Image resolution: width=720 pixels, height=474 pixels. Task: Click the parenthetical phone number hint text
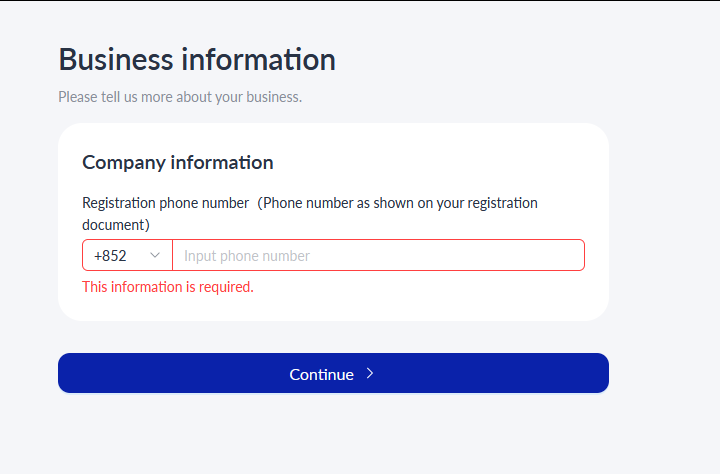(x=398, y=203)
